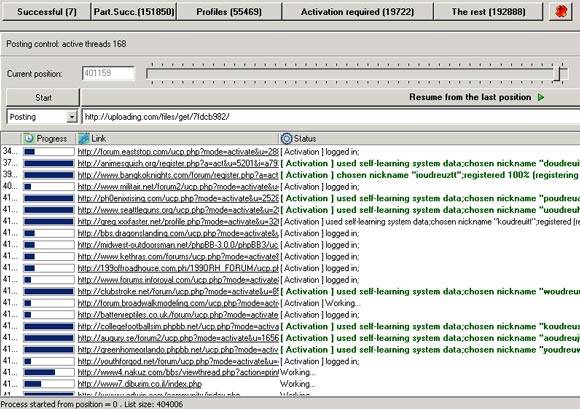
Task: Click status bar text List size 404006
Action: tap(154, 404)
